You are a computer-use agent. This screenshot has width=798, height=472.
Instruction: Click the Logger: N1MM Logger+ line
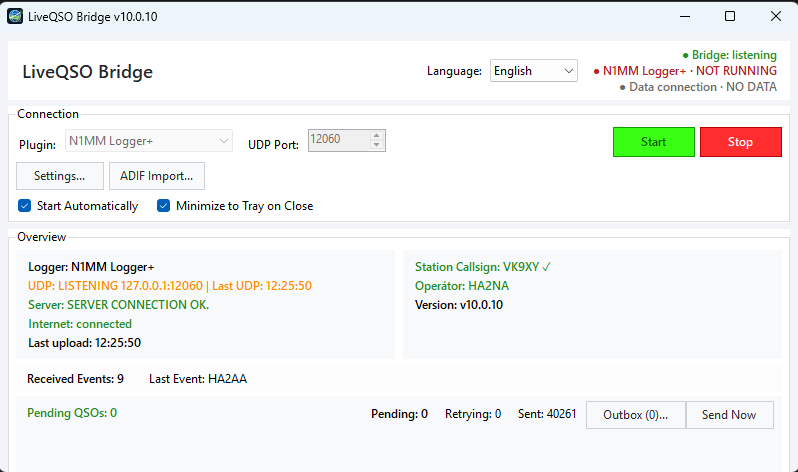pos(91,267)
